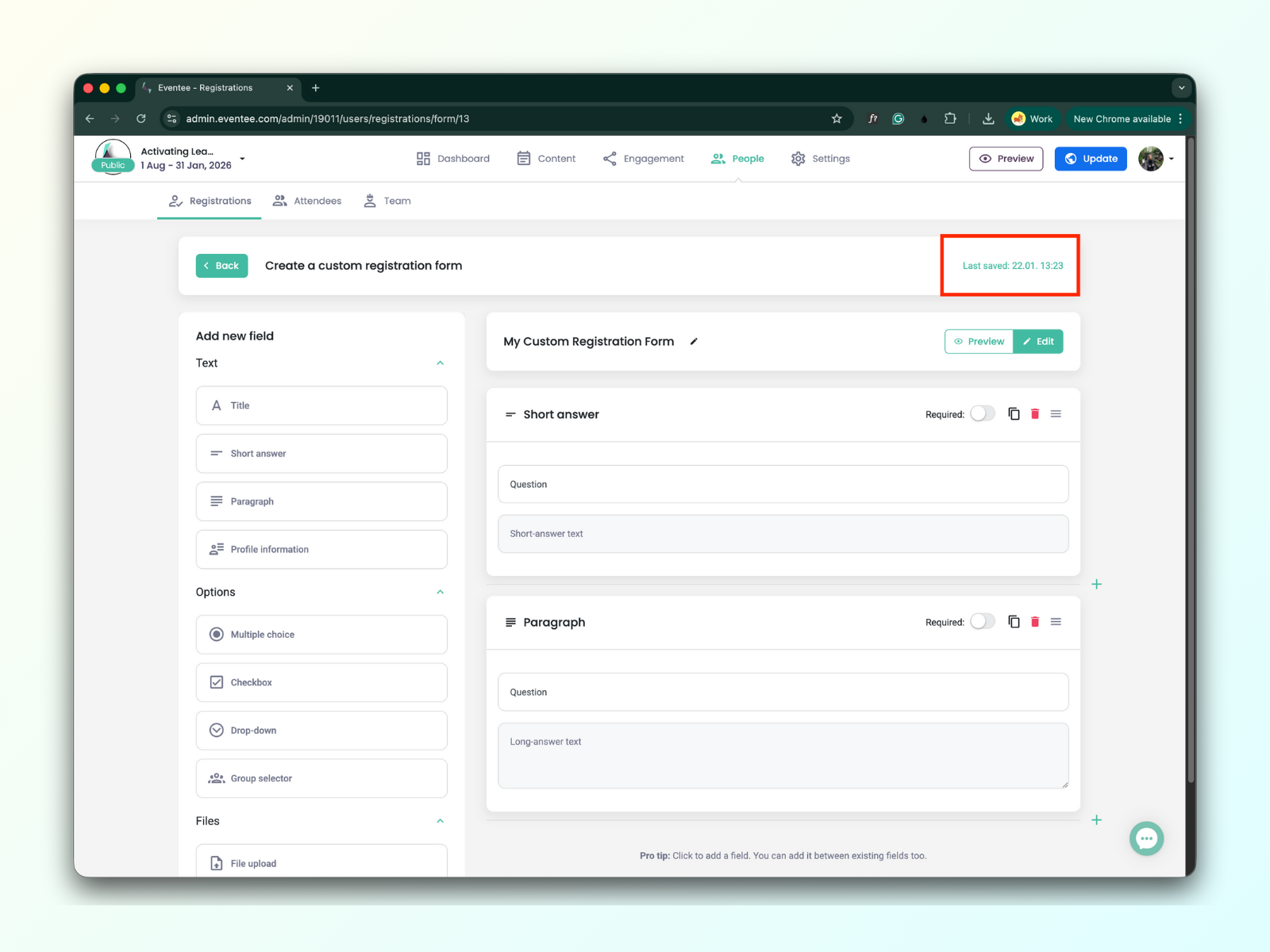Toggle Required for the Paragraph field

point(983,622)
